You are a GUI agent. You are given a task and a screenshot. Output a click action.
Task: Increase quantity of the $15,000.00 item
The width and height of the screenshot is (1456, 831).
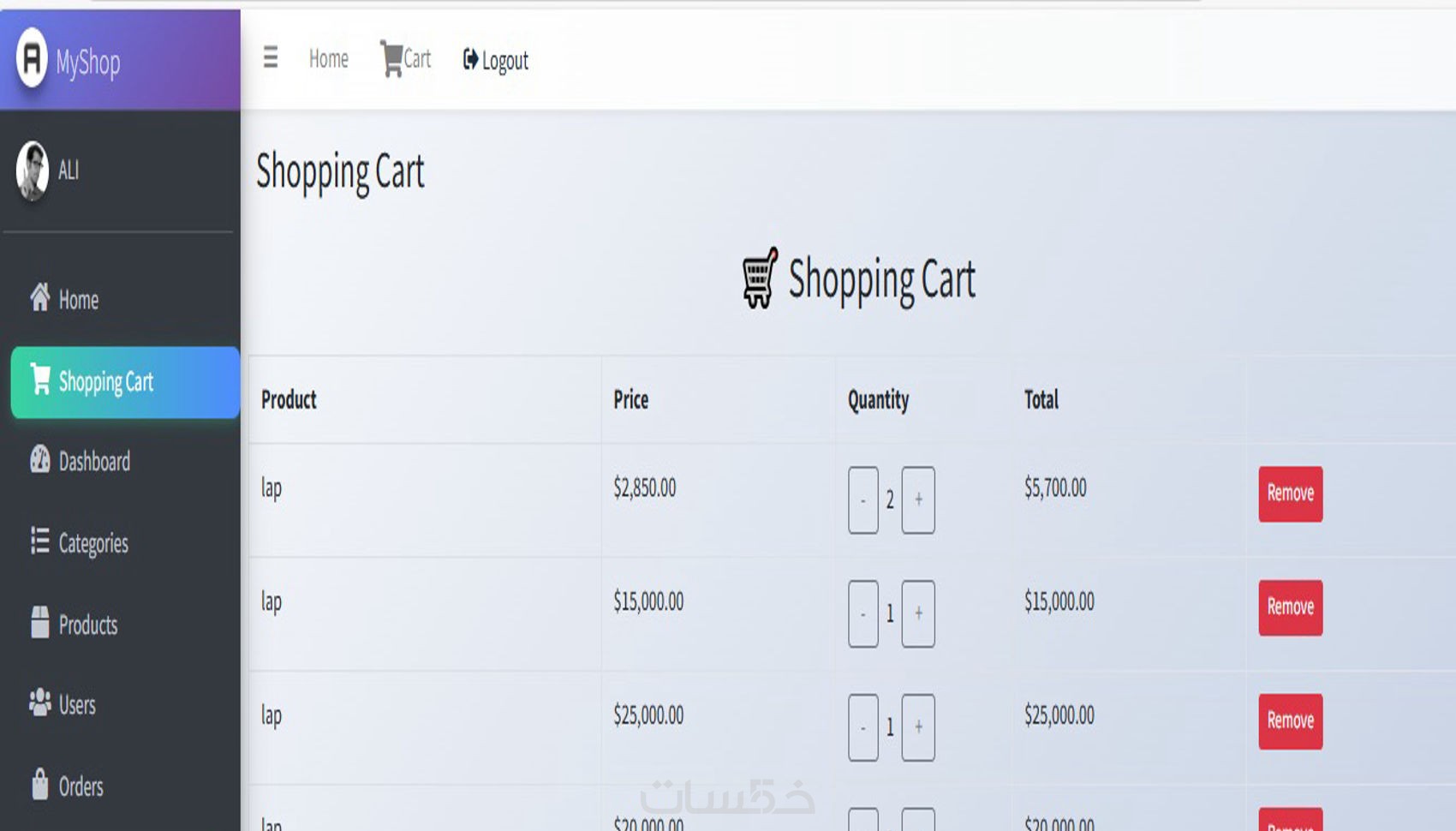coord(918,613)
